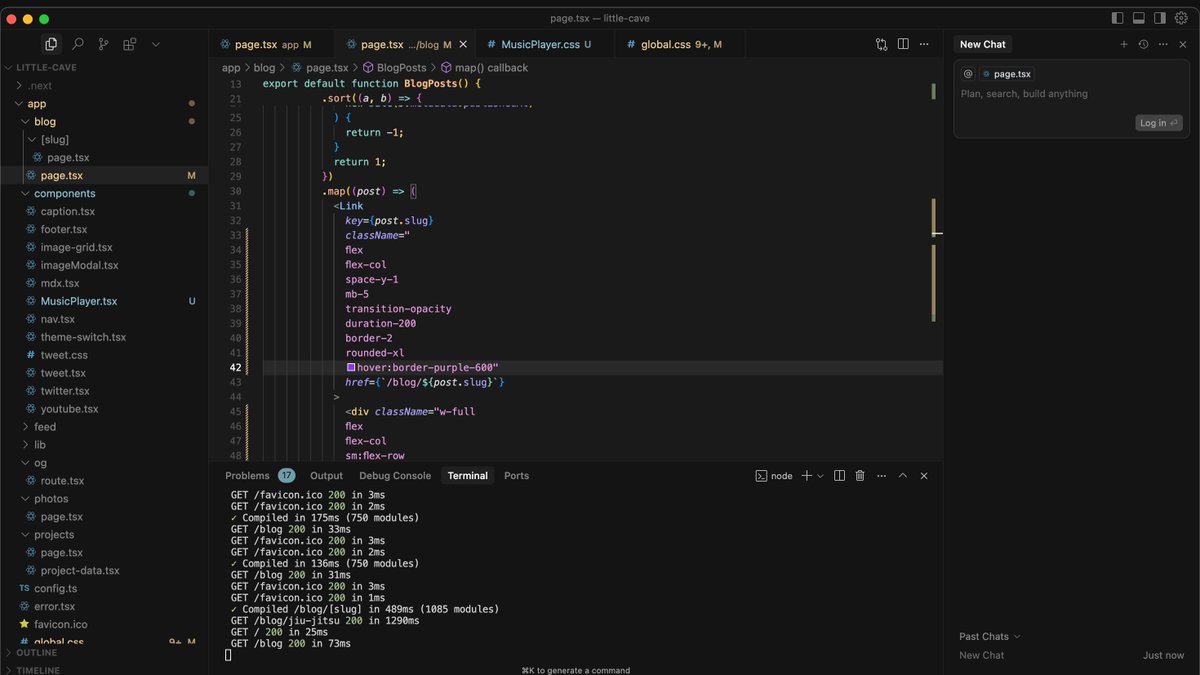Click the Log in button

tap(1159, 123)
